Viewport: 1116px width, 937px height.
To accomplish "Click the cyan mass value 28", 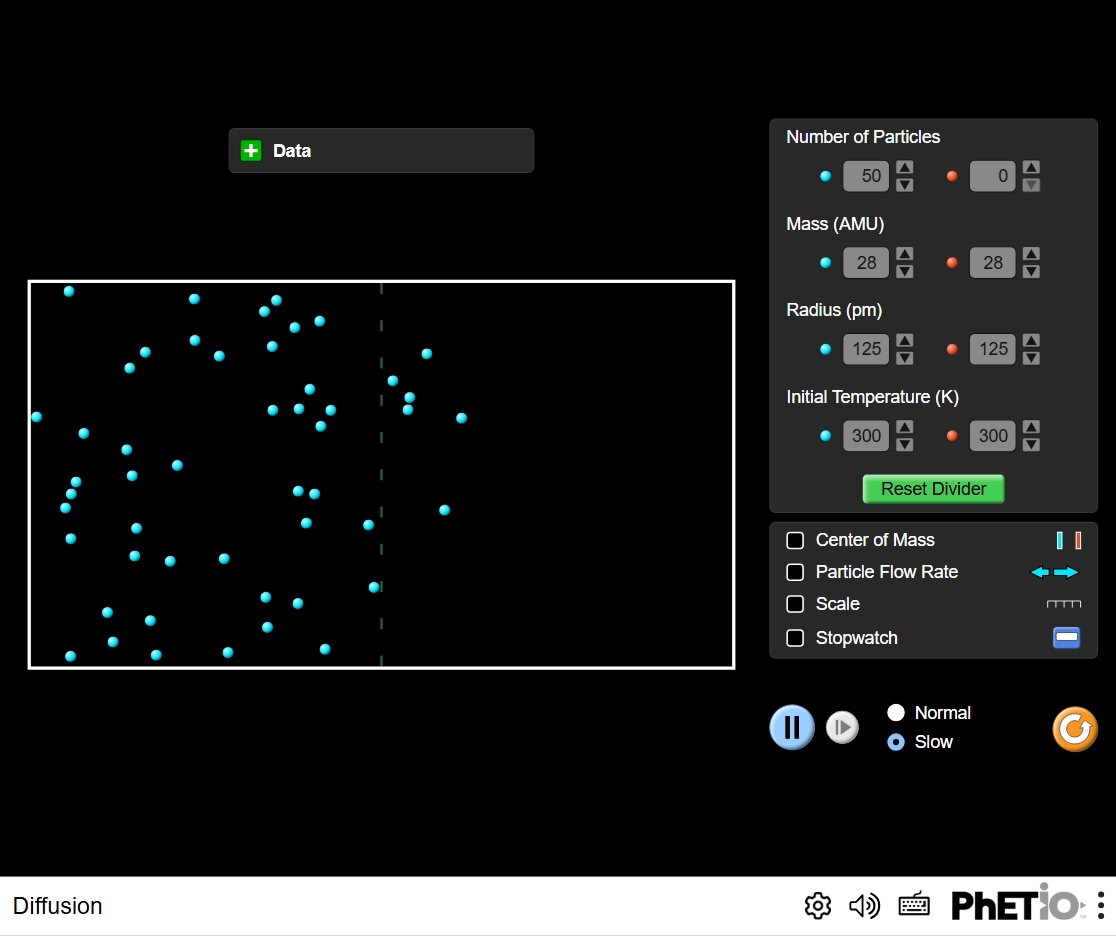I will pos(866,263).
